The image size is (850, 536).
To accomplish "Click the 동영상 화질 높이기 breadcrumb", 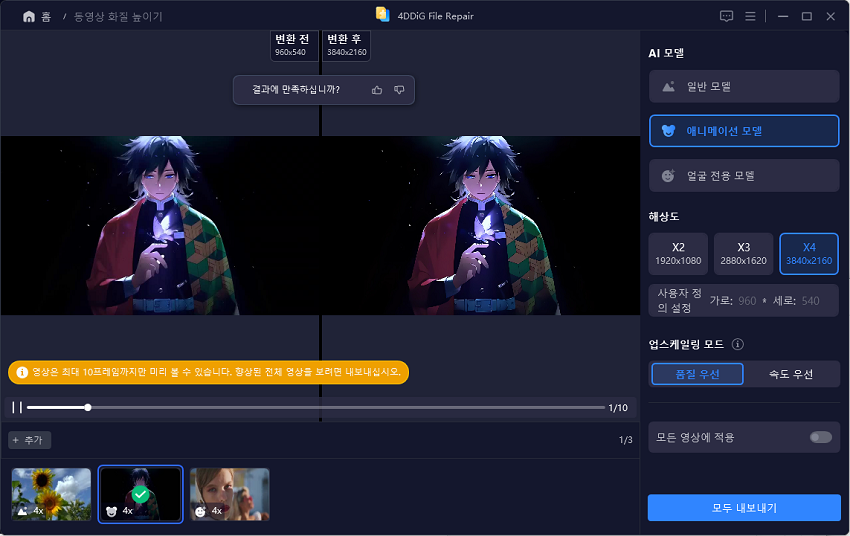I will [118, 17].
